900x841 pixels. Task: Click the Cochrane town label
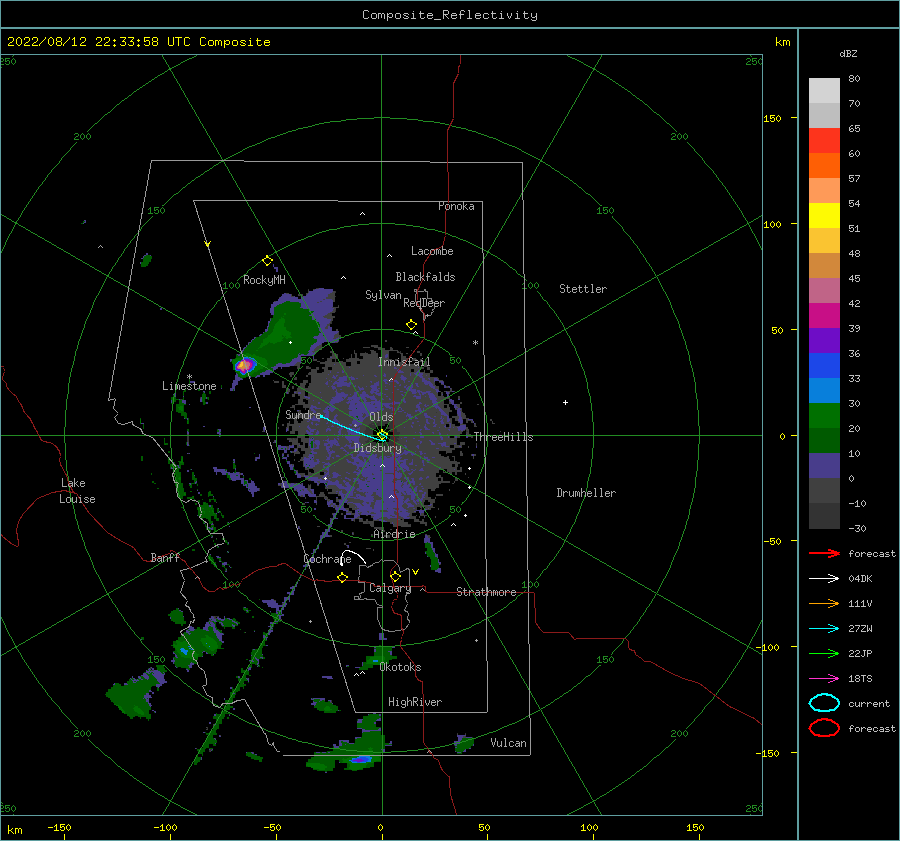point(327,559)
